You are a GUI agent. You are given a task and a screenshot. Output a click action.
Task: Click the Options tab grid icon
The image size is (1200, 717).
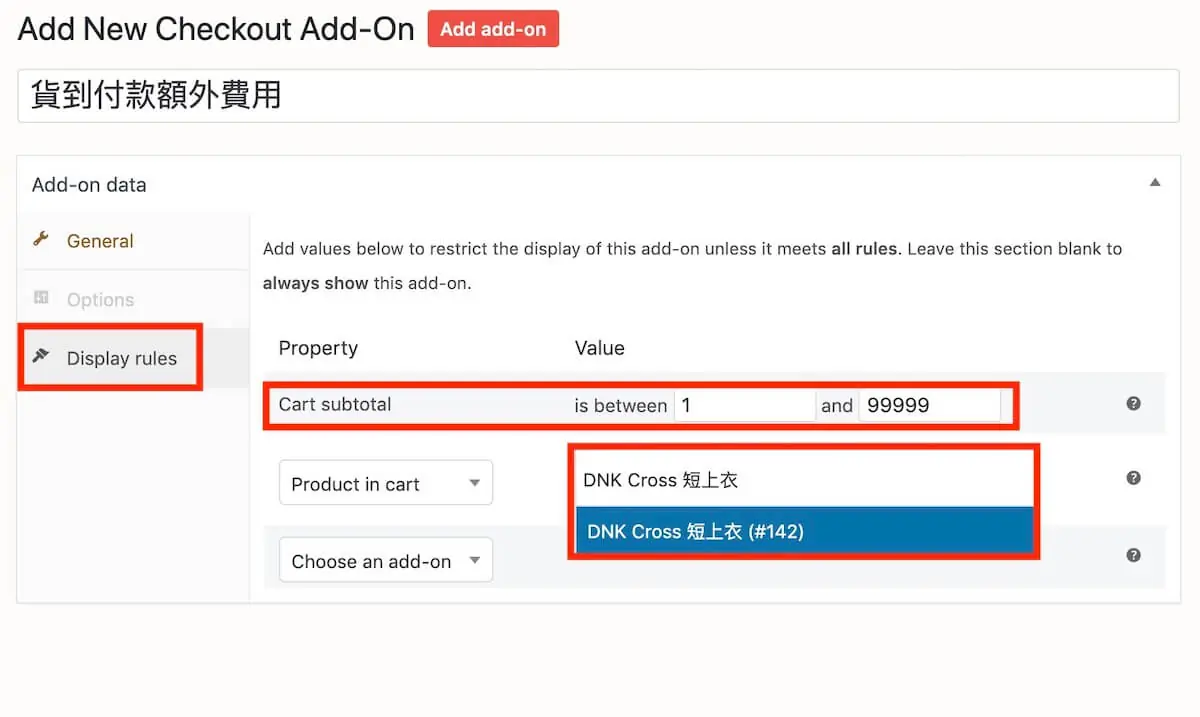pyautogui.click(x=41, y=298)
